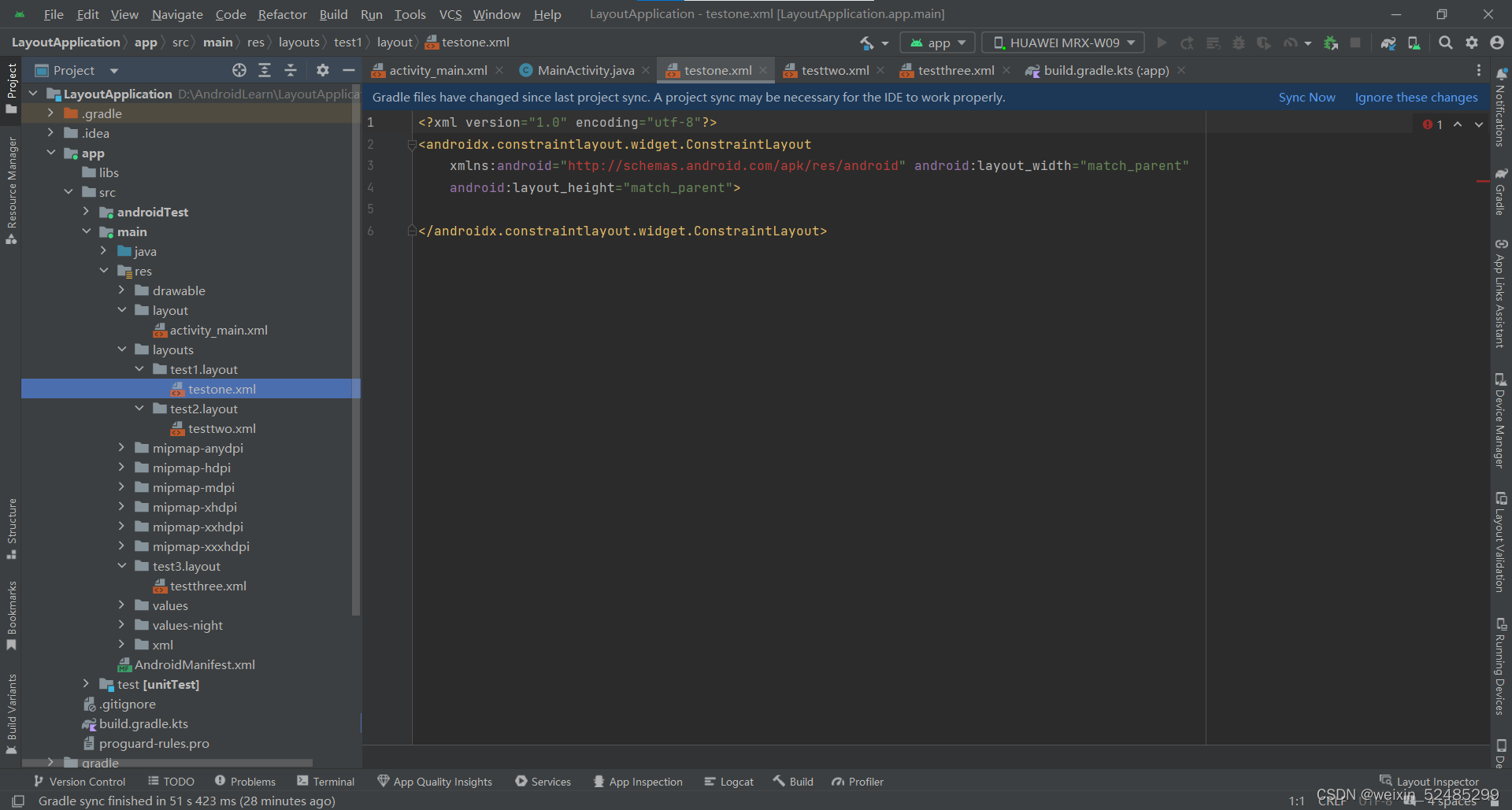Open the app run configuration dropdown
The width and height of the screenshot is (1512, 810).
pos(936,43)
